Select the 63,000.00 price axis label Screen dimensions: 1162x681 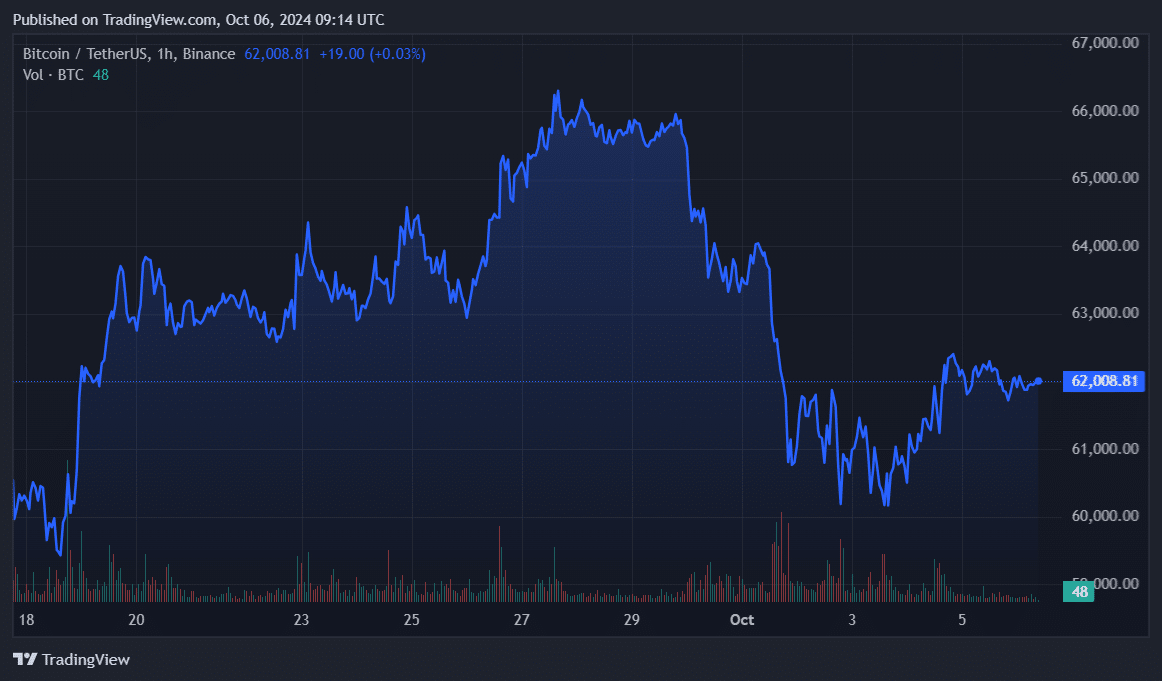pos(1105,313)
